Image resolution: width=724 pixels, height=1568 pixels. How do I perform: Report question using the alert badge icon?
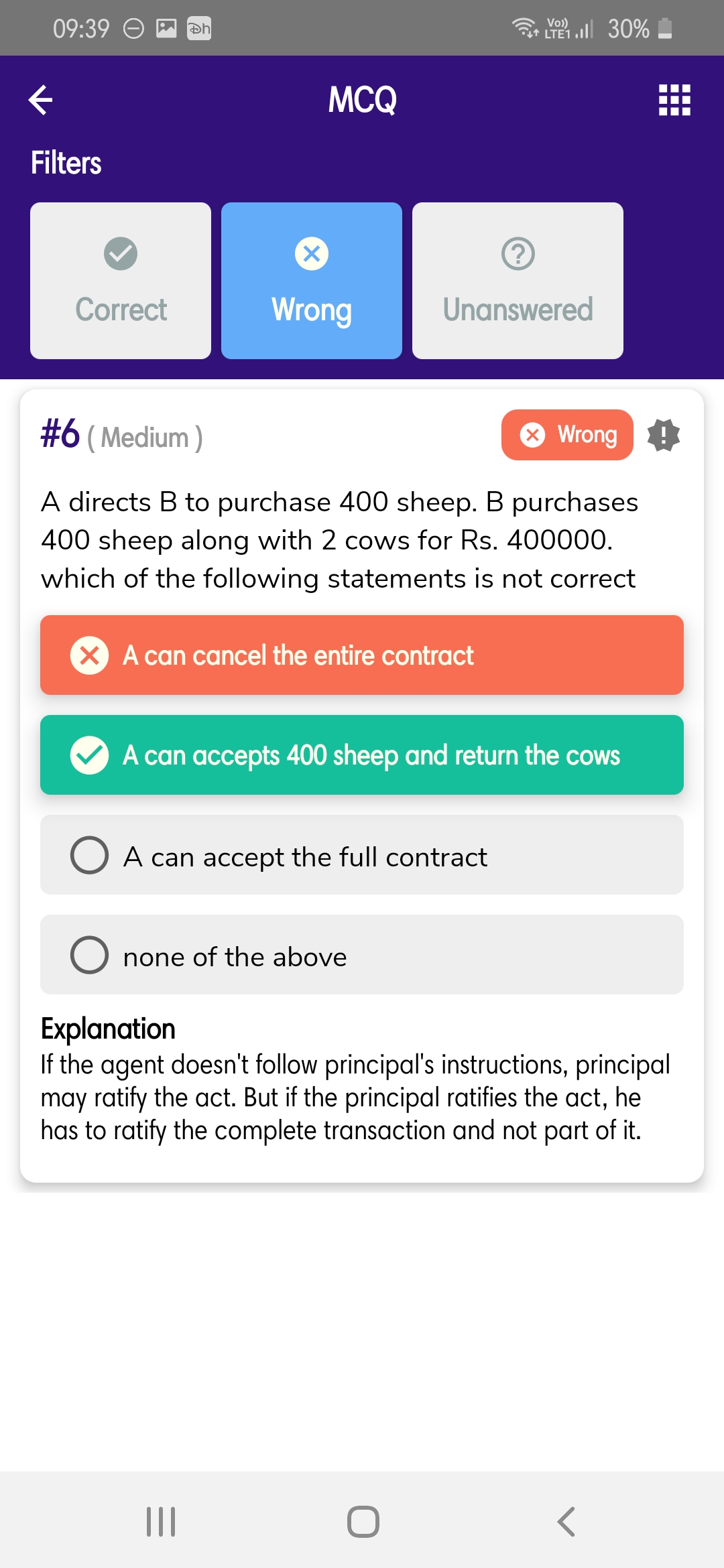pos(664,436)
